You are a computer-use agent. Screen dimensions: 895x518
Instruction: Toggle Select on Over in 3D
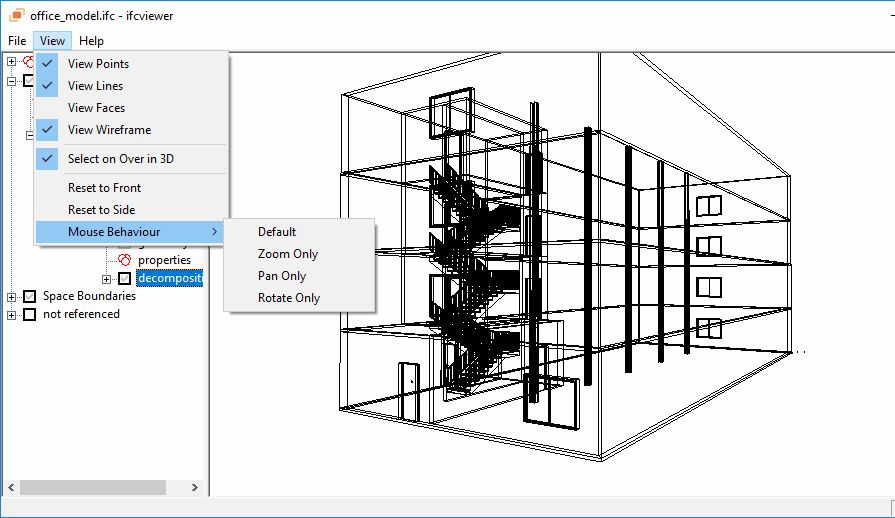(x=131, y=159)
